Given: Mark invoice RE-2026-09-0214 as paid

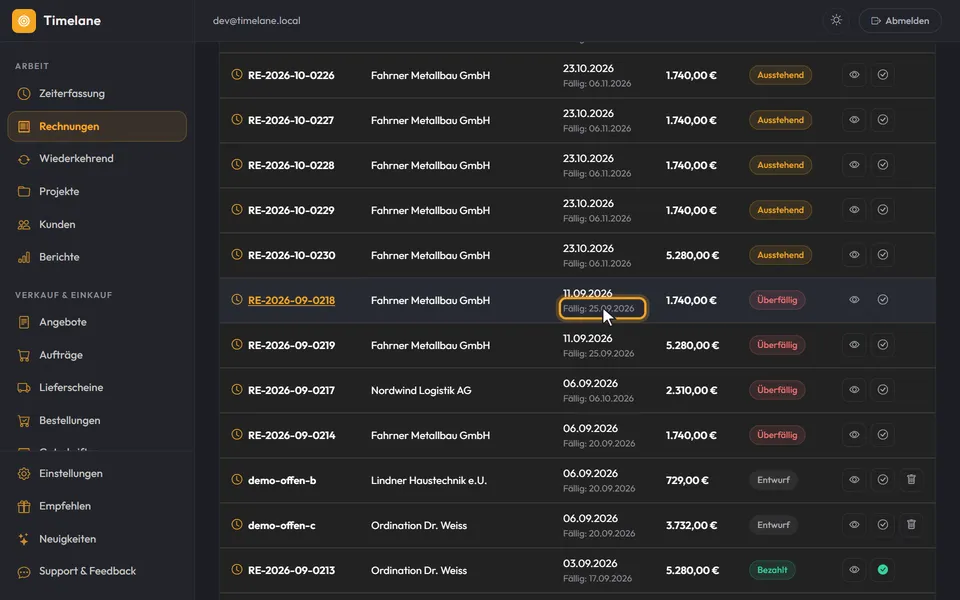Looking at the screenshot, I should point(883,435).
